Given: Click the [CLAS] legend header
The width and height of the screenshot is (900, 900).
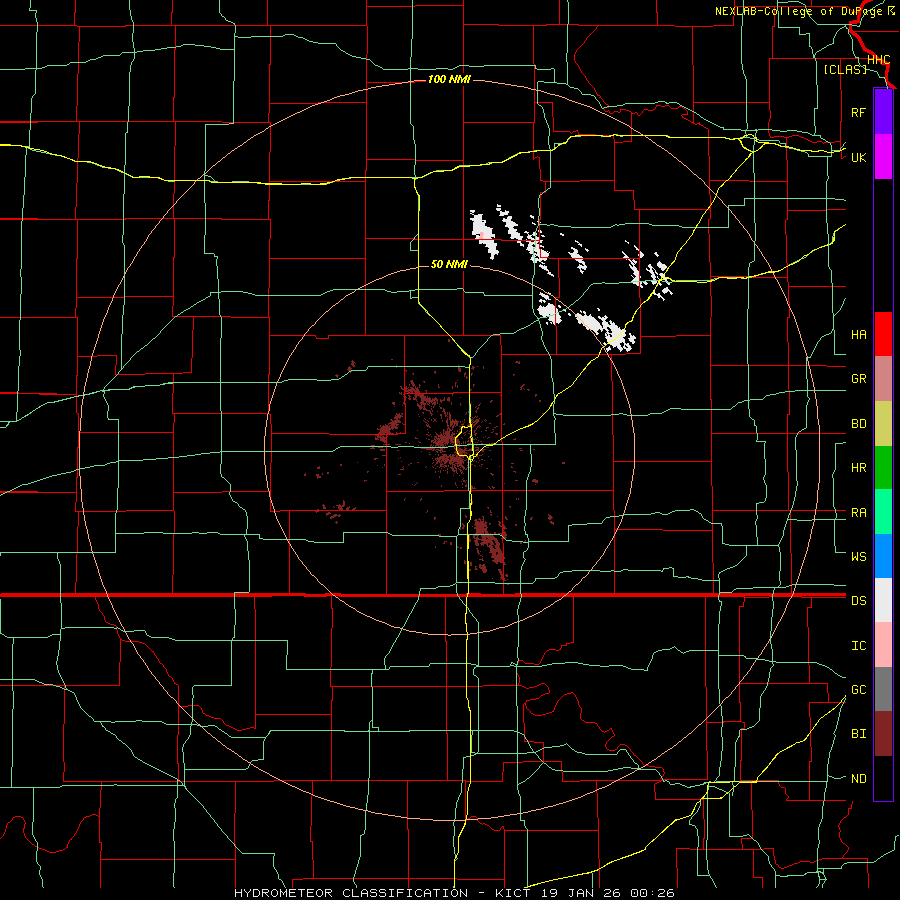Looking at the screenshot, I should pos(845,69).
